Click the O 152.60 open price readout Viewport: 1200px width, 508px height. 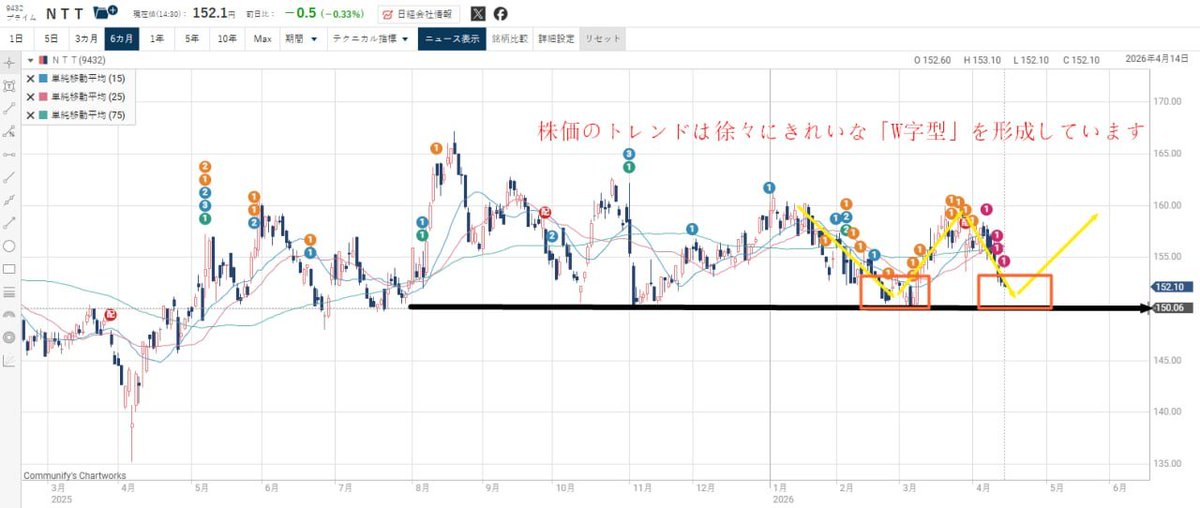tap(934, 60)
